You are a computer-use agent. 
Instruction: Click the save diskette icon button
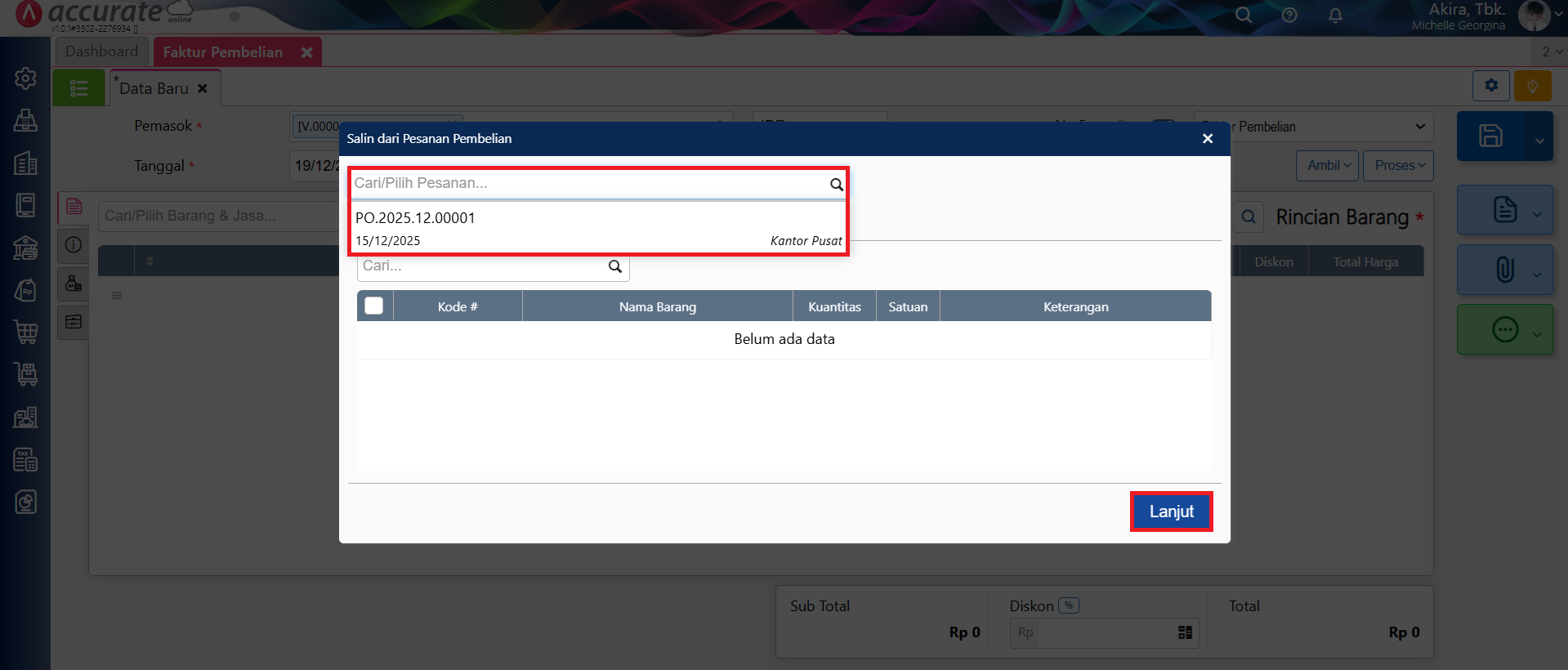coord(1490,136)
